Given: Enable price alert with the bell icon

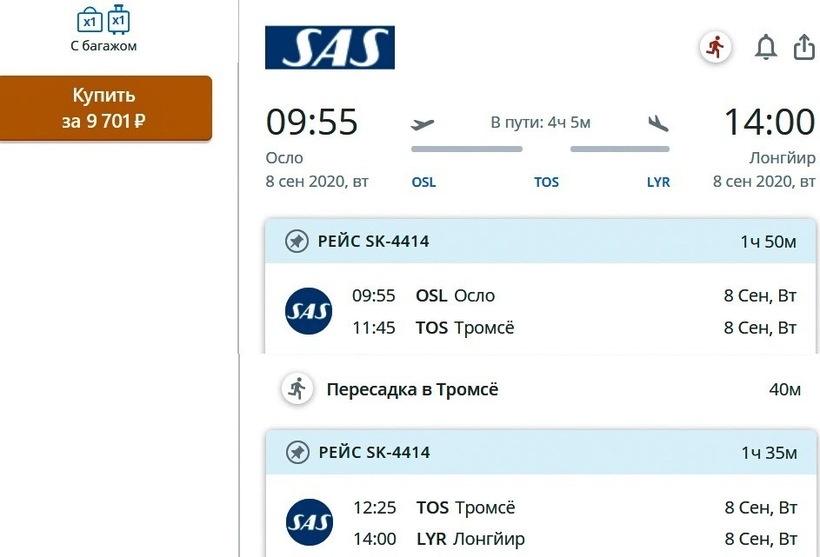Looking at the screenshot, I should click(765, 47).
